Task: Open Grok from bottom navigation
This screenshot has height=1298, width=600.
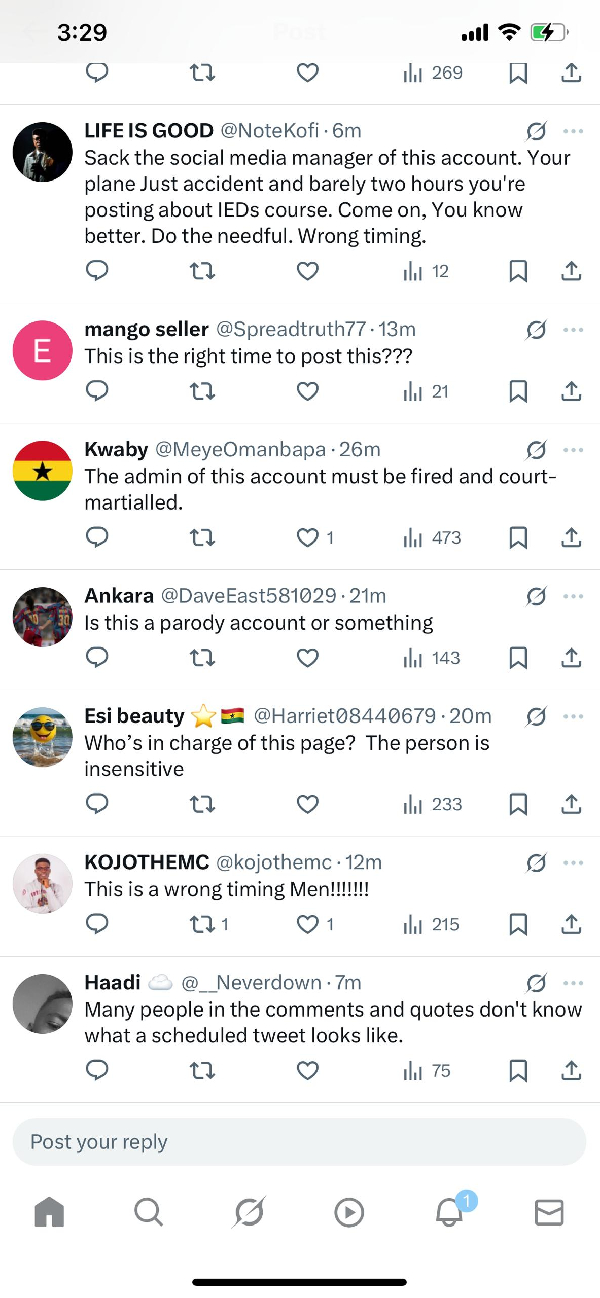Action: (x=248, y=1212)
